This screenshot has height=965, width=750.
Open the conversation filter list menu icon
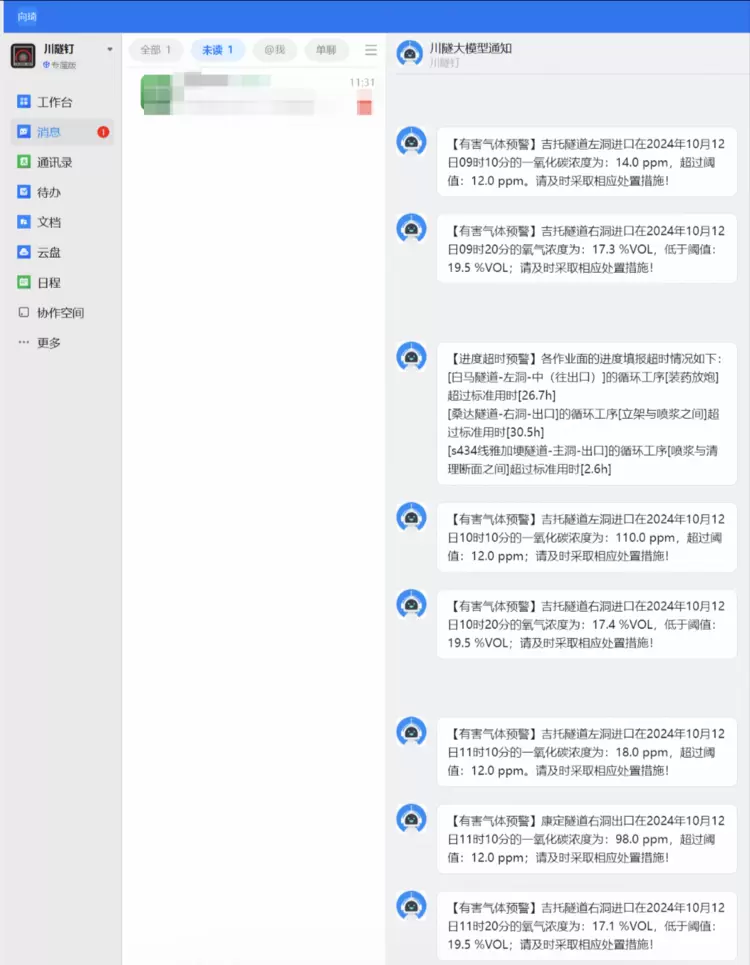click(371, 50)
